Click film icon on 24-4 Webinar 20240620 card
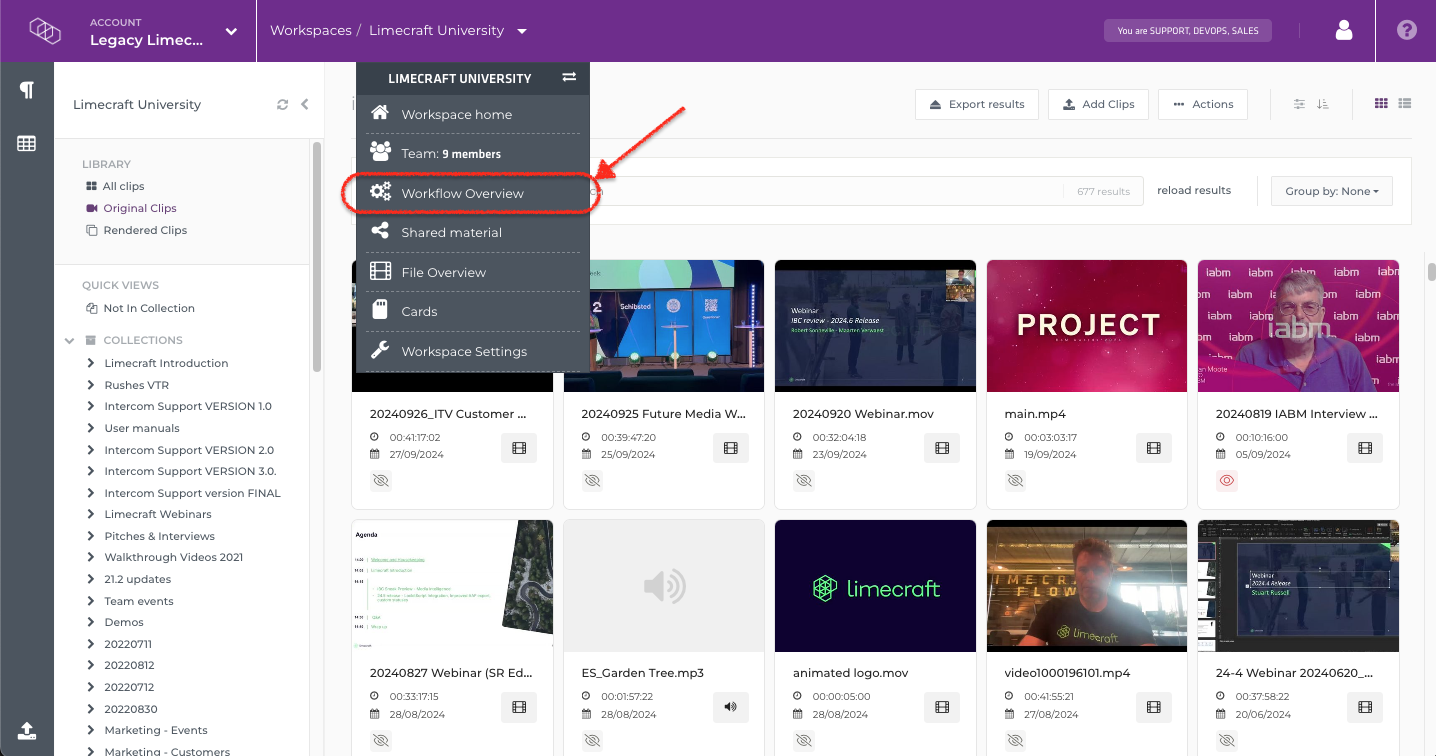The width and height of the screenshot is (1436, 756). click(1365, 707)
